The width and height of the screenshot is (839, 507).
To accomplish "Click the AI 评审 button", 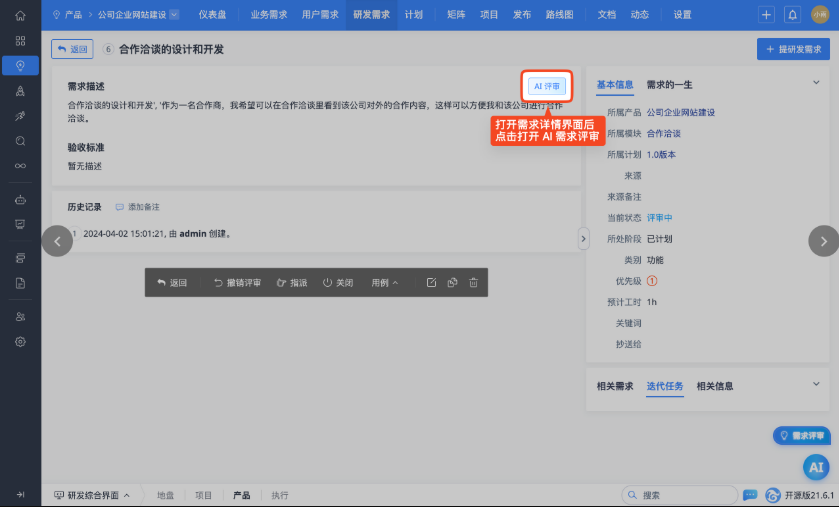I will pyautogui.click(x=547, y=86).
